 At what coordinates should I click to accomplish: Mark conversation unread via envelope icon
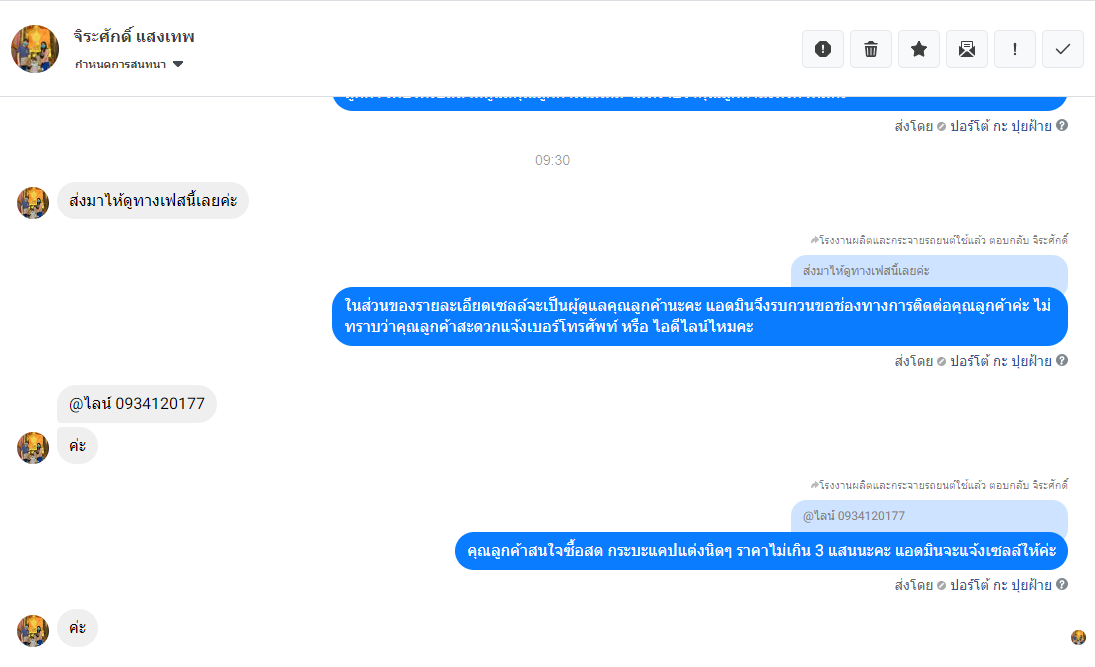pos(967,49)
